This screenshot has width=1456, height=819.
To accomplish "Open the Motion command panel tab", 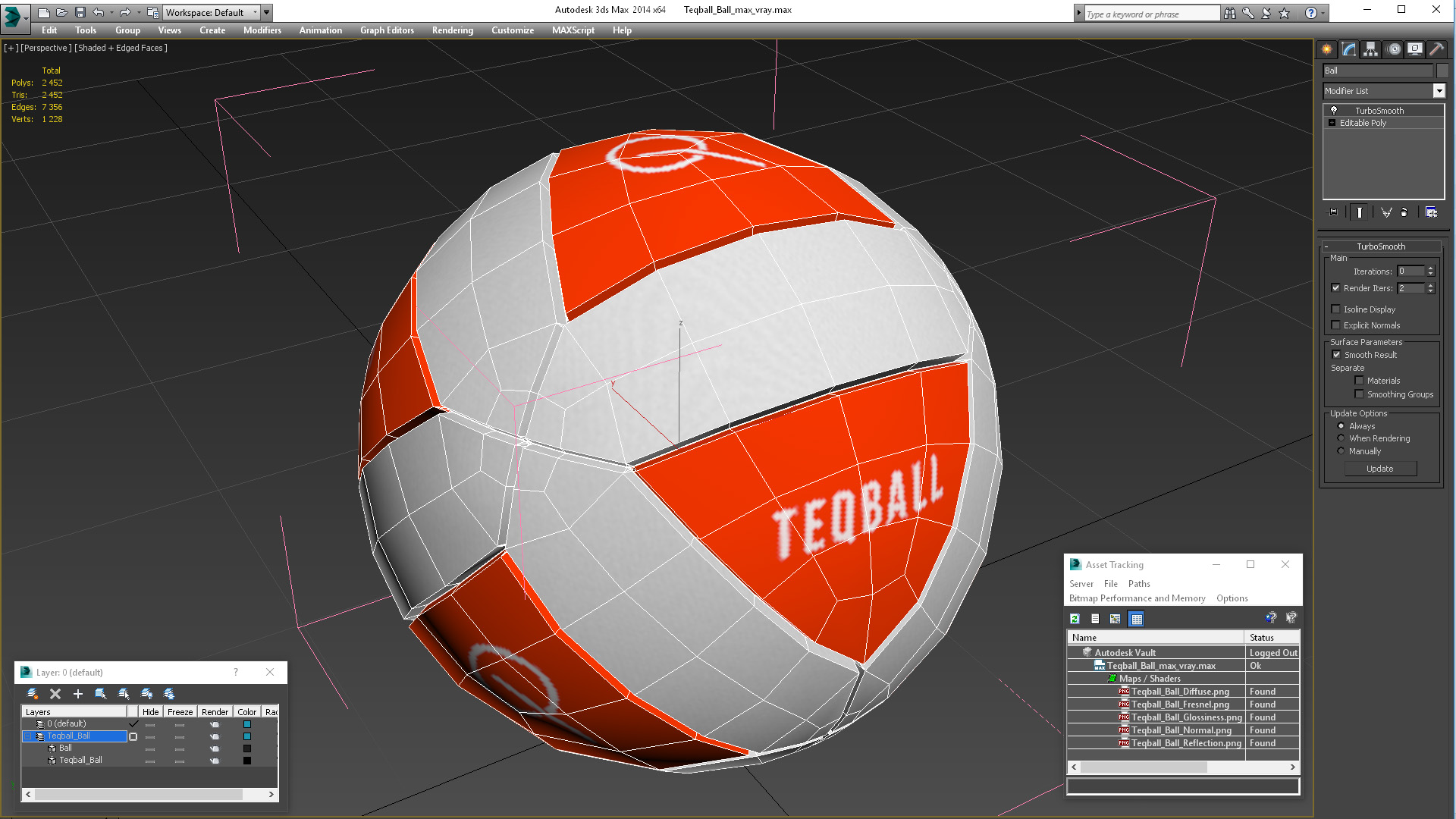I will point(1393,49).
